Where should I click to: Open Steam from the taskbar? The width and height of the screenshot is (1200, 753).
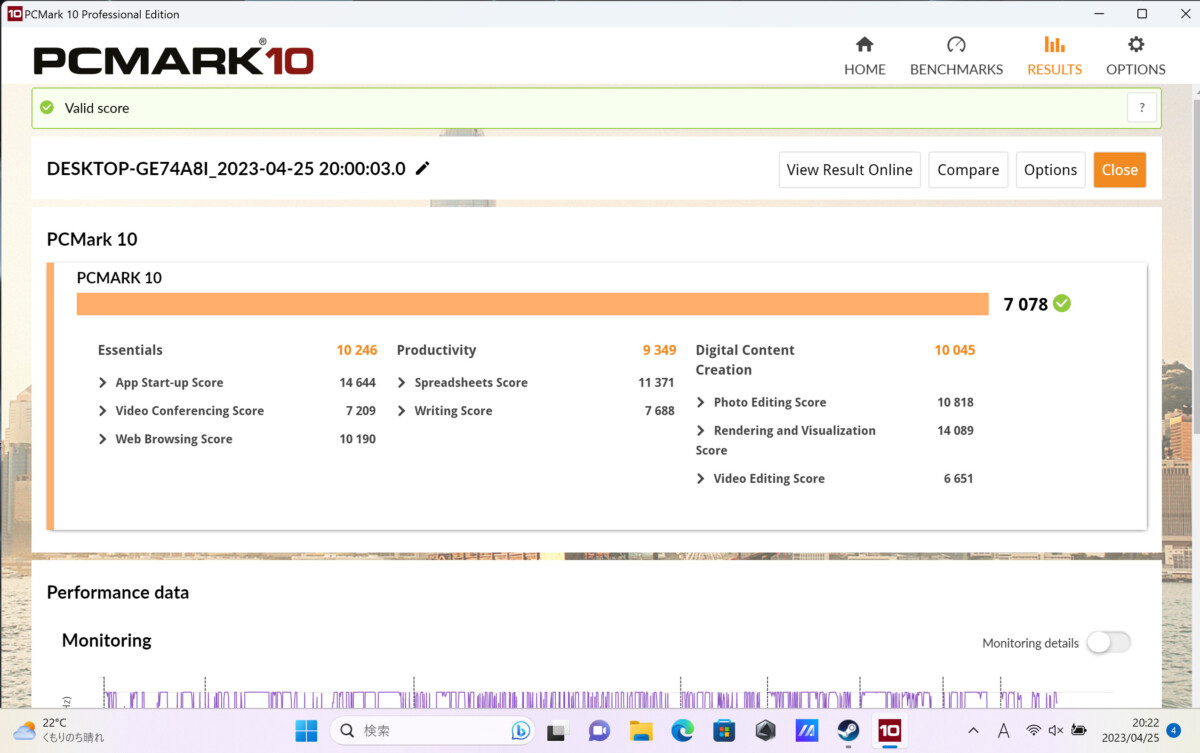tap(848, 731)
